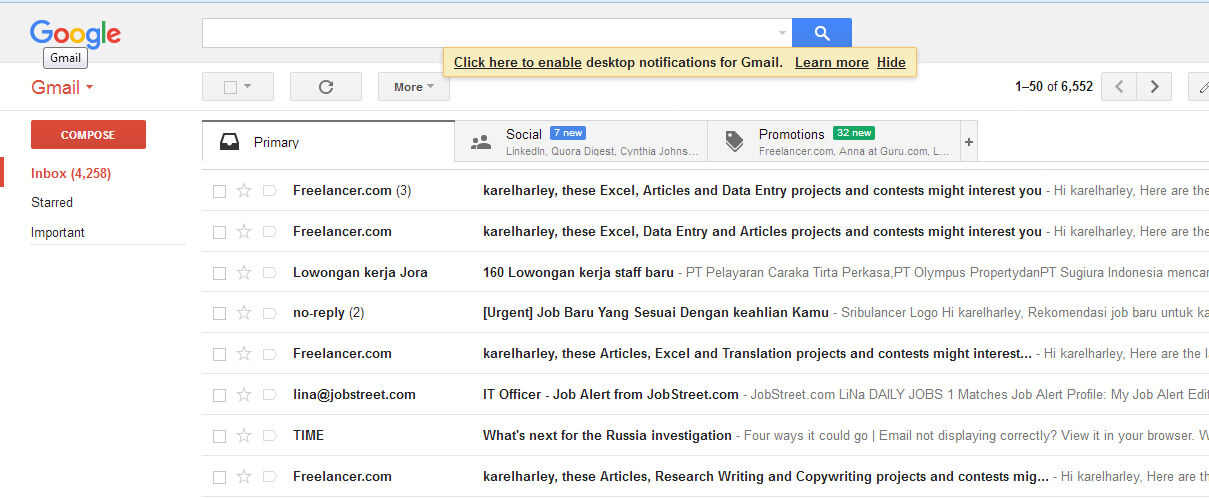Mark lina@jobstreet.com email as important
The height and width of the screenshot is (498, 1209).
click(x=269, y=395)
